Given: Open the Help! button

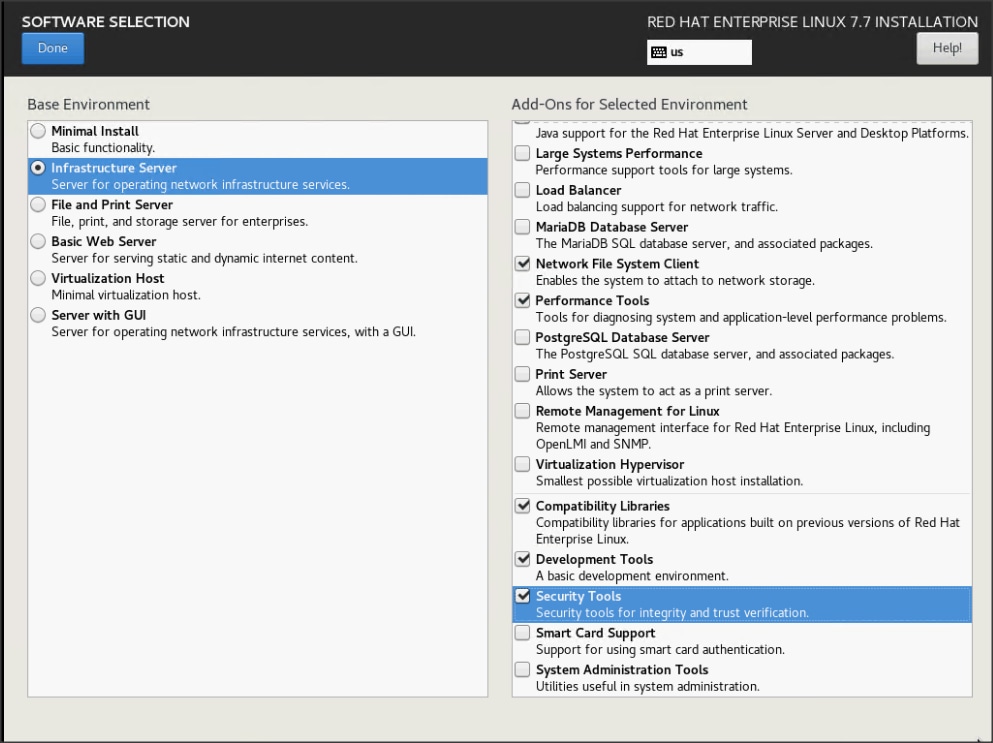Looking at the screenshot, I should pyautogui.click(x=947, y=48).
